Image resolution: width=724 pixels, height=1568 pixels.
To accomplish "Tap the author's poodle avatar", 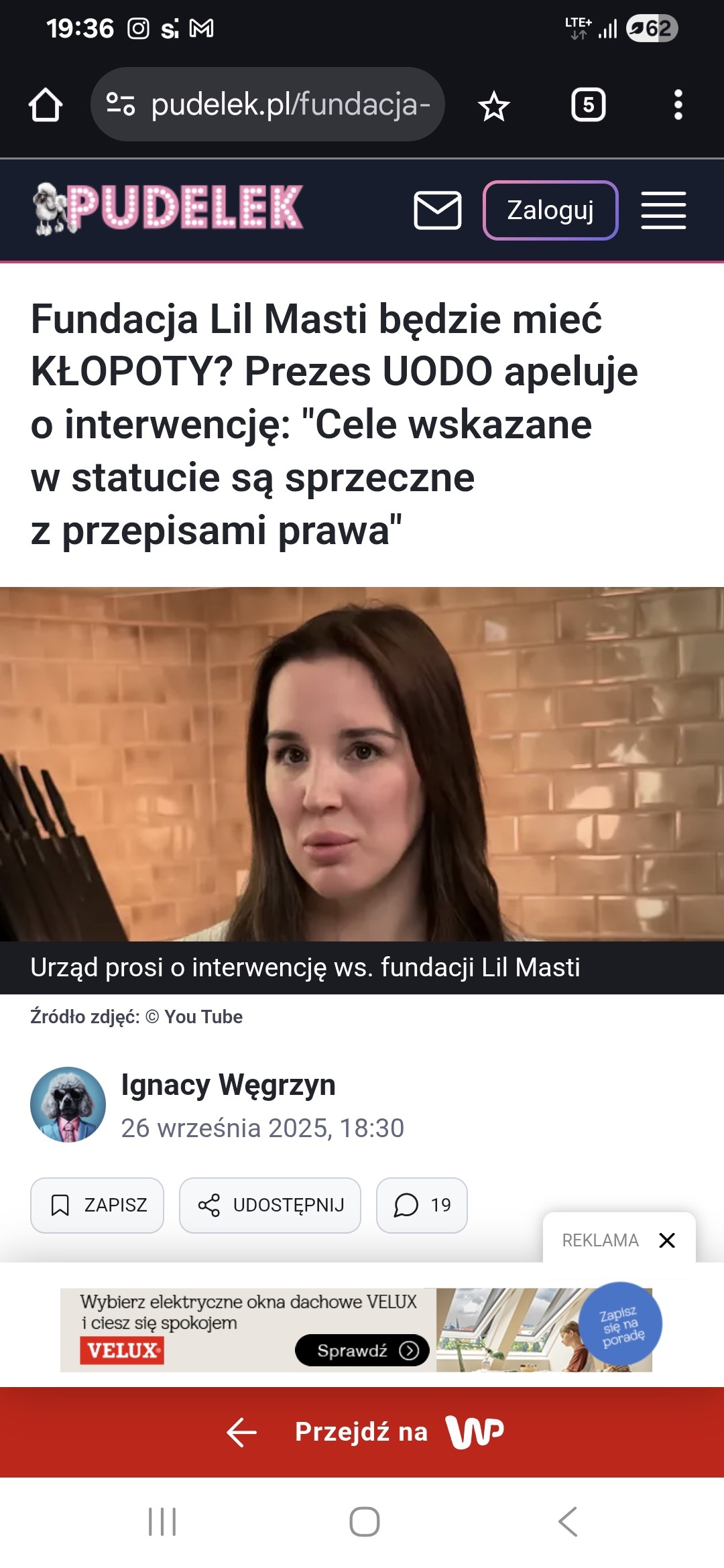I will click(x=68, y=1104).
